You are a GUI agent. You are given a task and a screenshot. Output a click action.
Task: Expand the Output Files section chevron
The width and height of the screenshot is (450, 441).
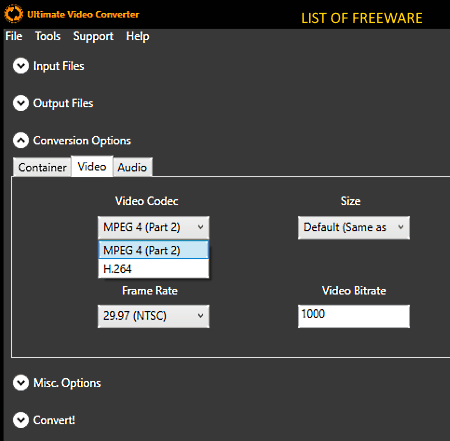pos(21,103)
